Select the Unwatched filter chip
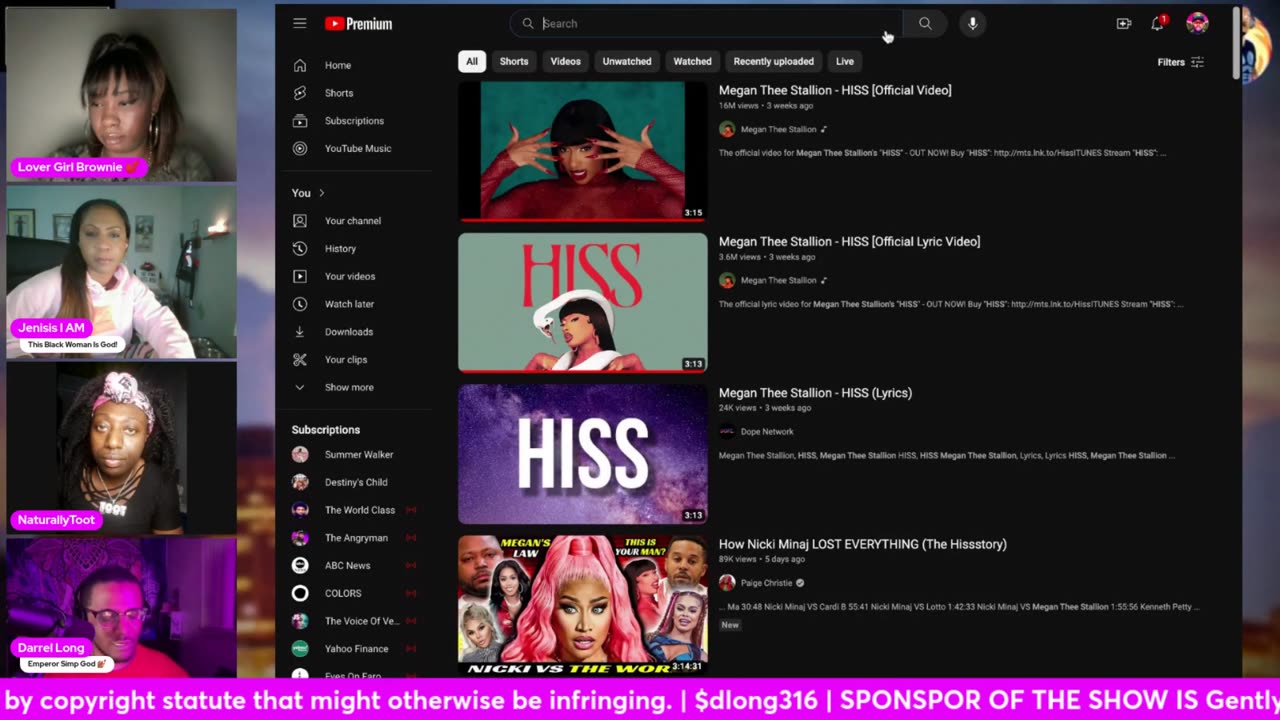 [627, 61]
